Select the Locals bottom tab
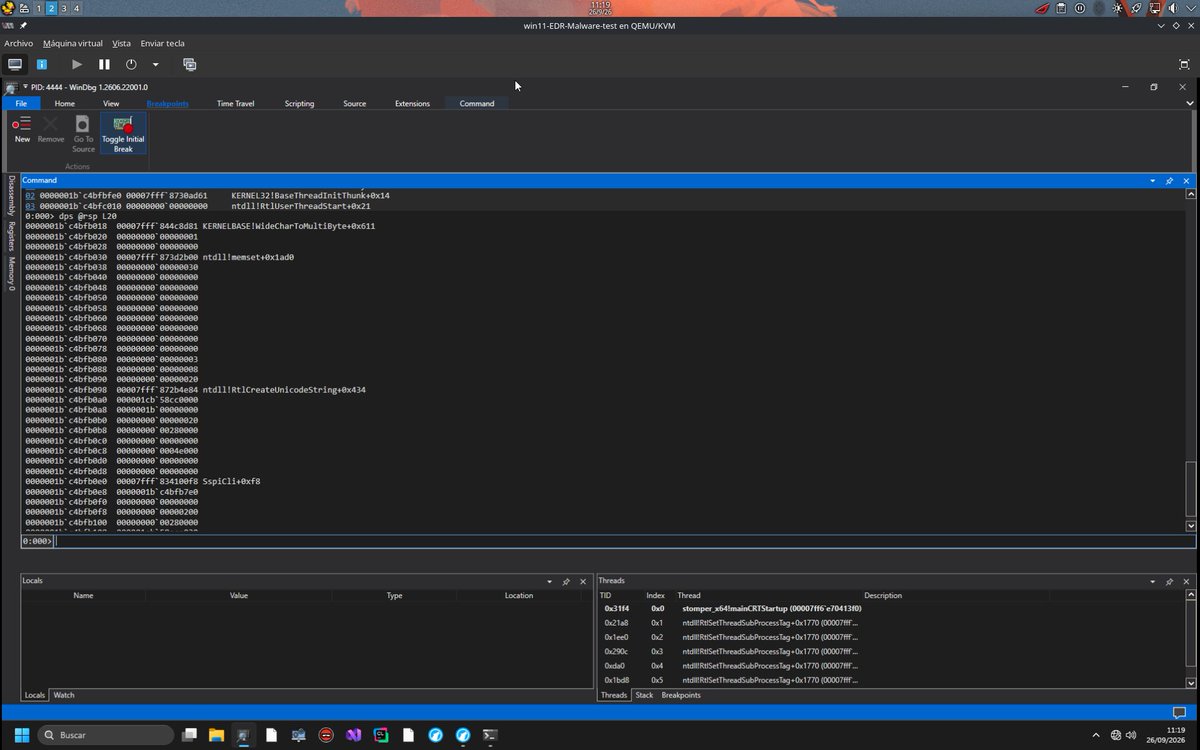Viewport: 1200px width, 750px height. 35,695
